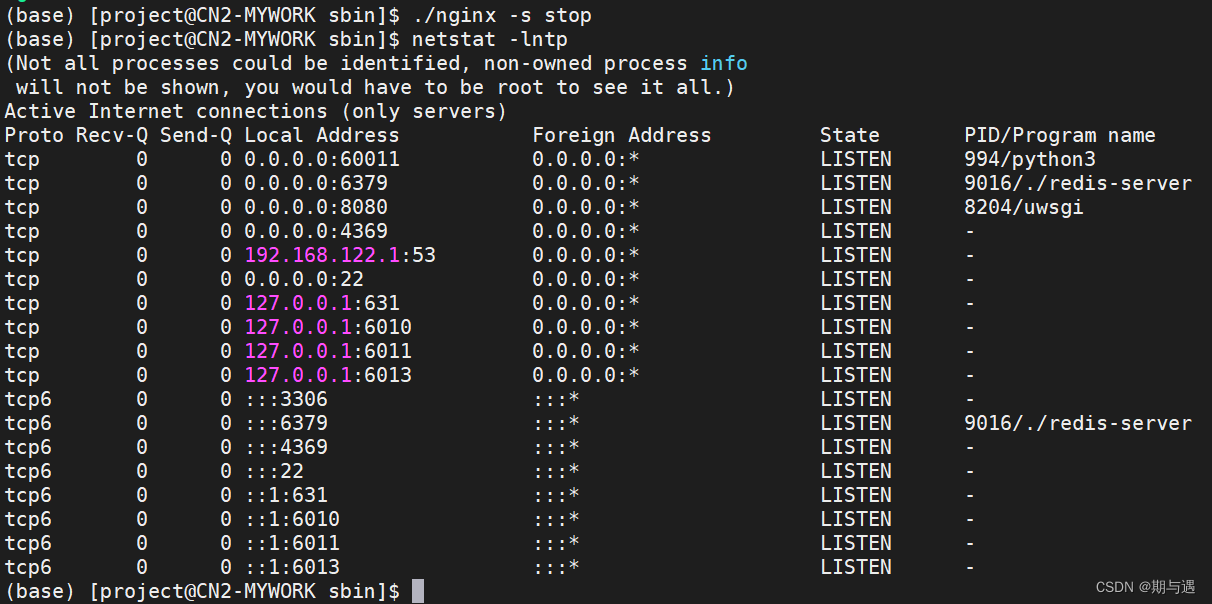Click local address '127.0.0.1:6011'
Image resolution: width=1212 pixels, height=604 pixels.
coord(328,352)
